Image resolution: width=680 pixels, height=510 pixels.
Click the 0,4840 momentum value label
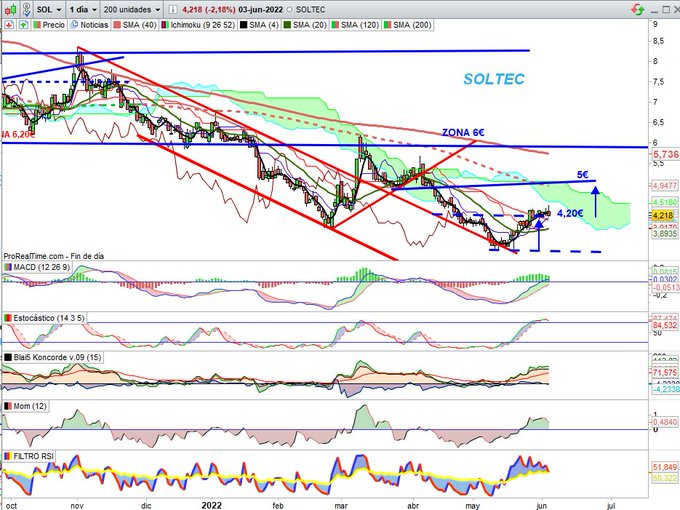(x=665, y=422)
